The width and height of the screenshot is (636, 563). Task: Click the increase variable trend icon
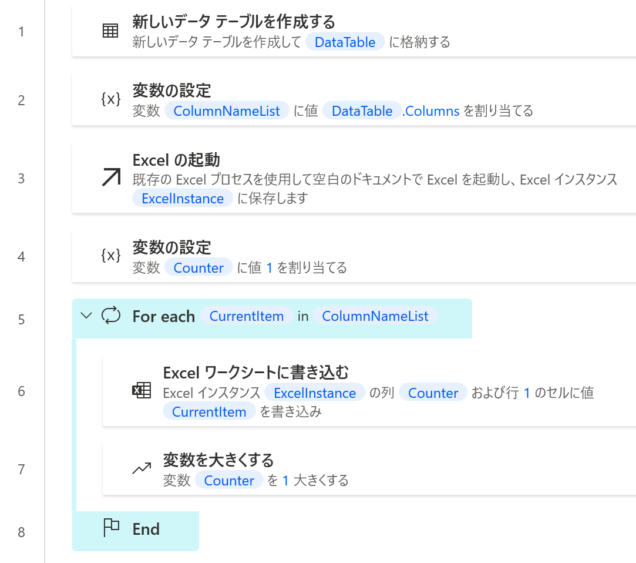(x=142, y=468)
